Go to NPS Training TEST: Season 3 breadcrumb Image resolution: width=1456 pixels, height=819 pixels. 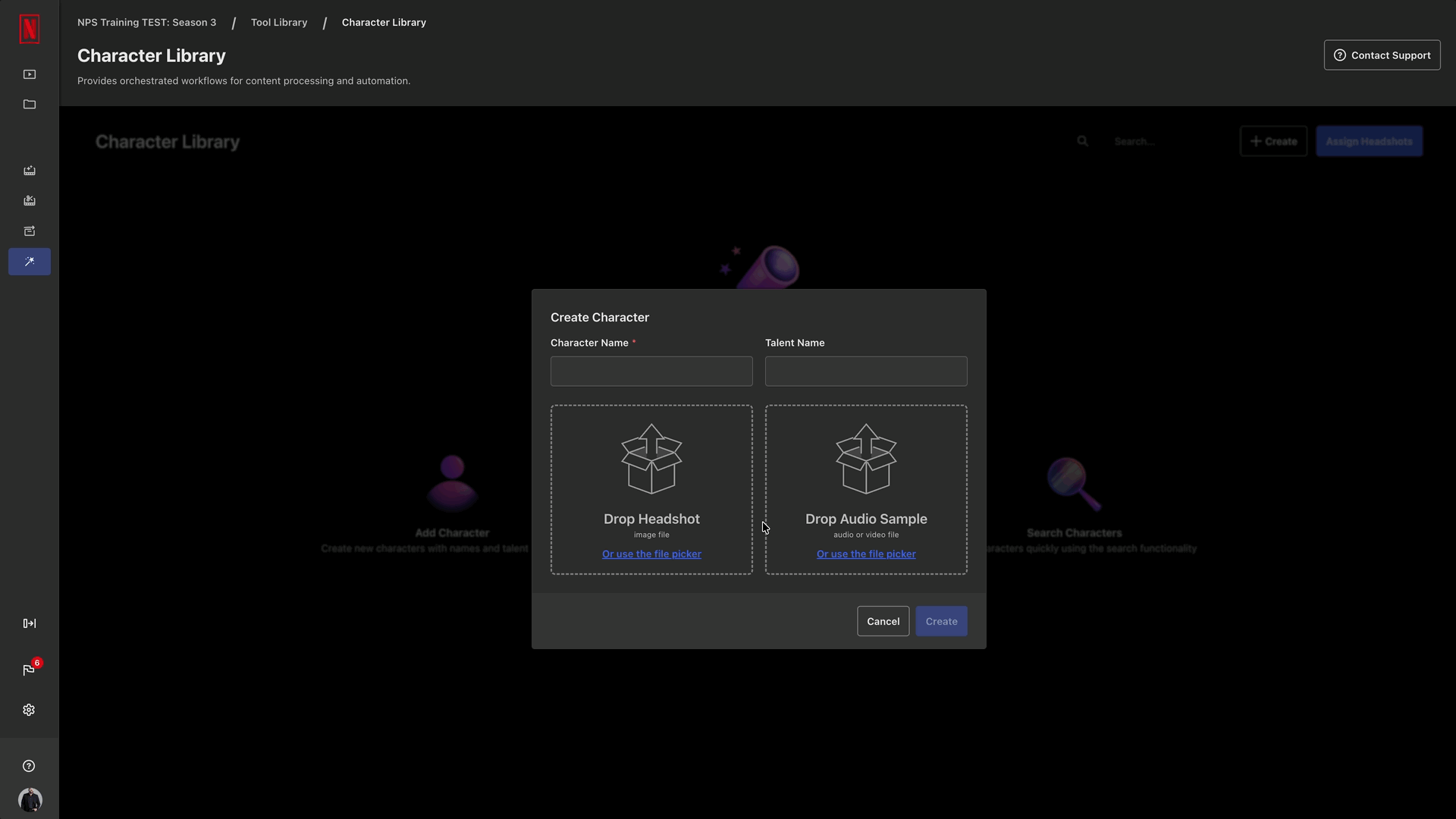tap(146, 23)
